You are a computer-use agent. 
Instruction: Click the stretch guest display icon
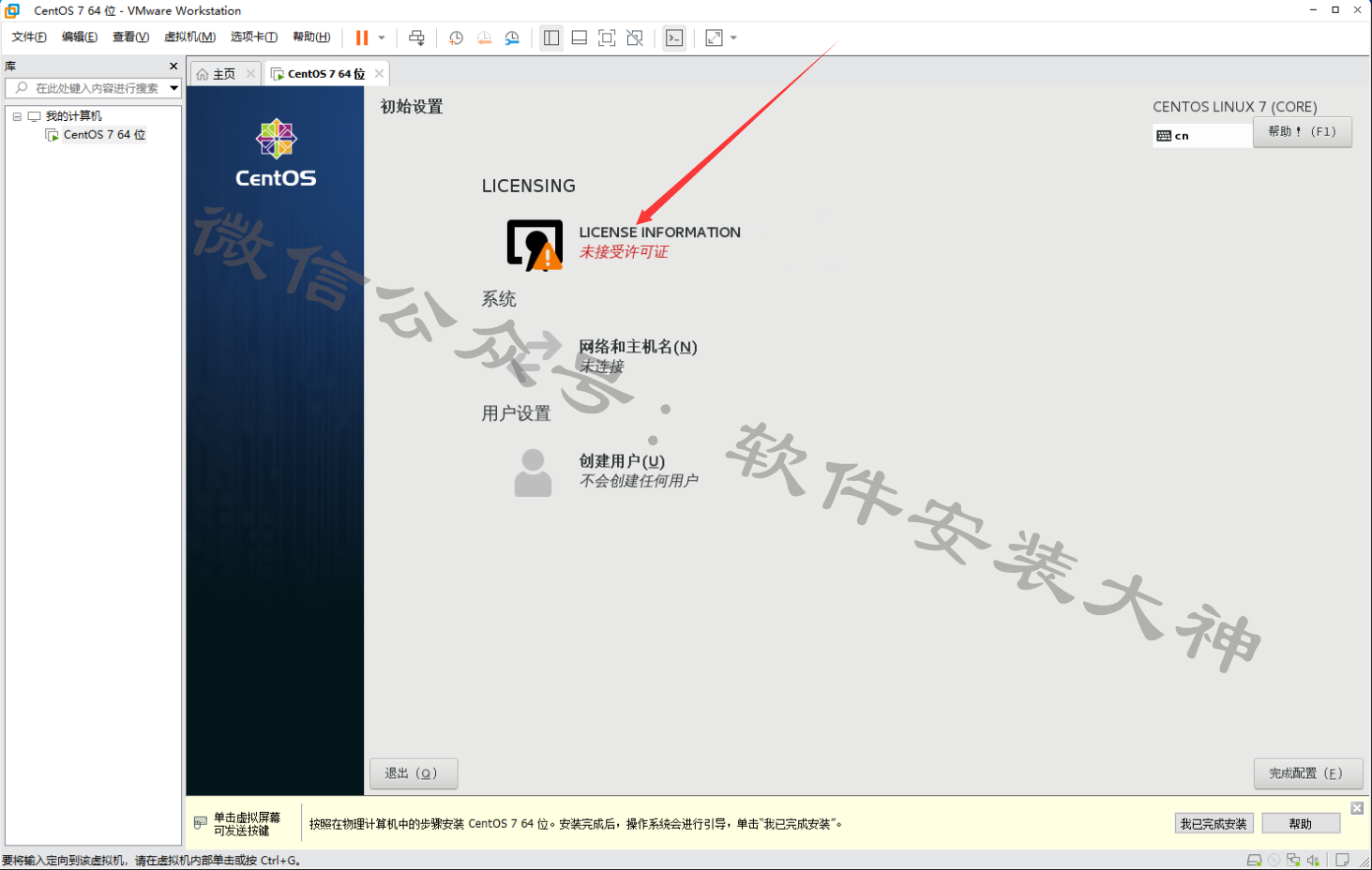(715, 37)
